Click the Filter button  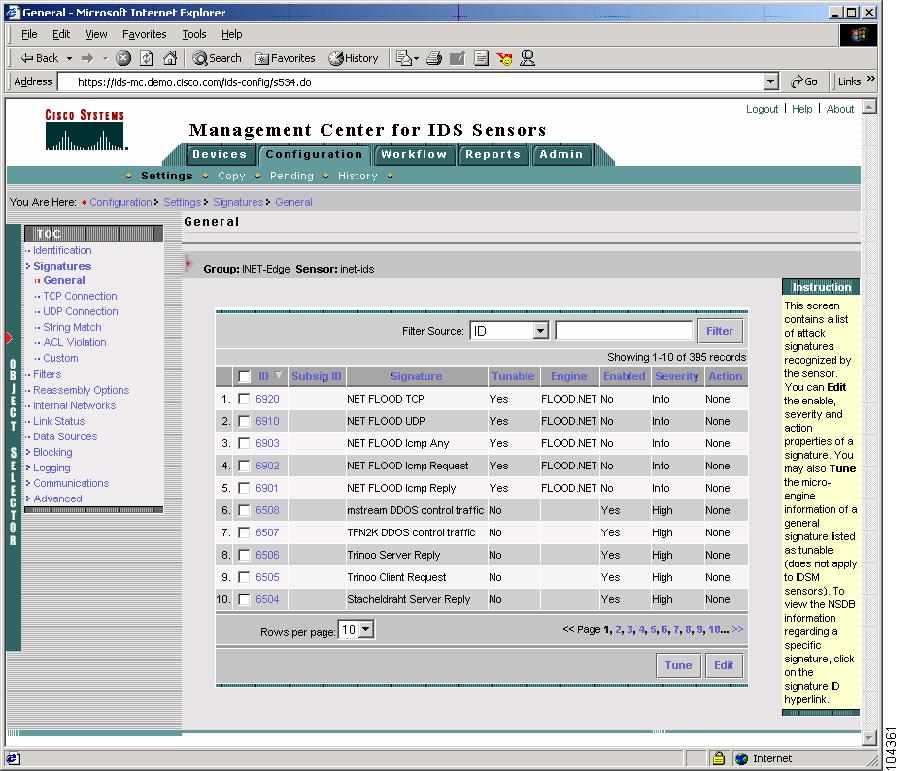[x=720, y=331]
